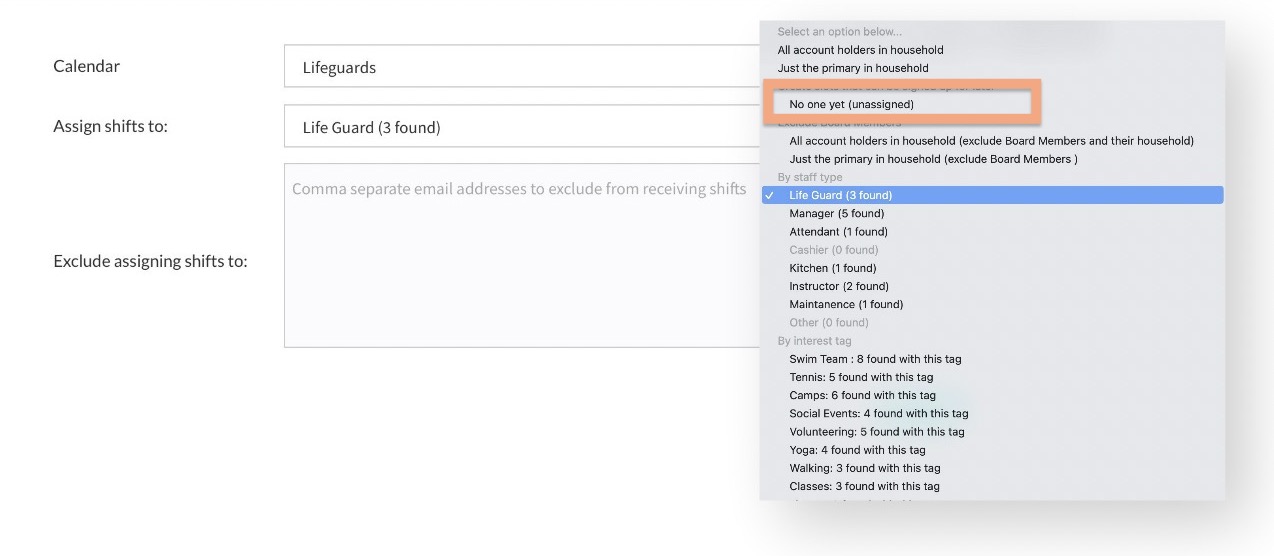Select 'All account holders in household' option
The height and width of the screenshot is (556, 1274).
pos(860,50)
